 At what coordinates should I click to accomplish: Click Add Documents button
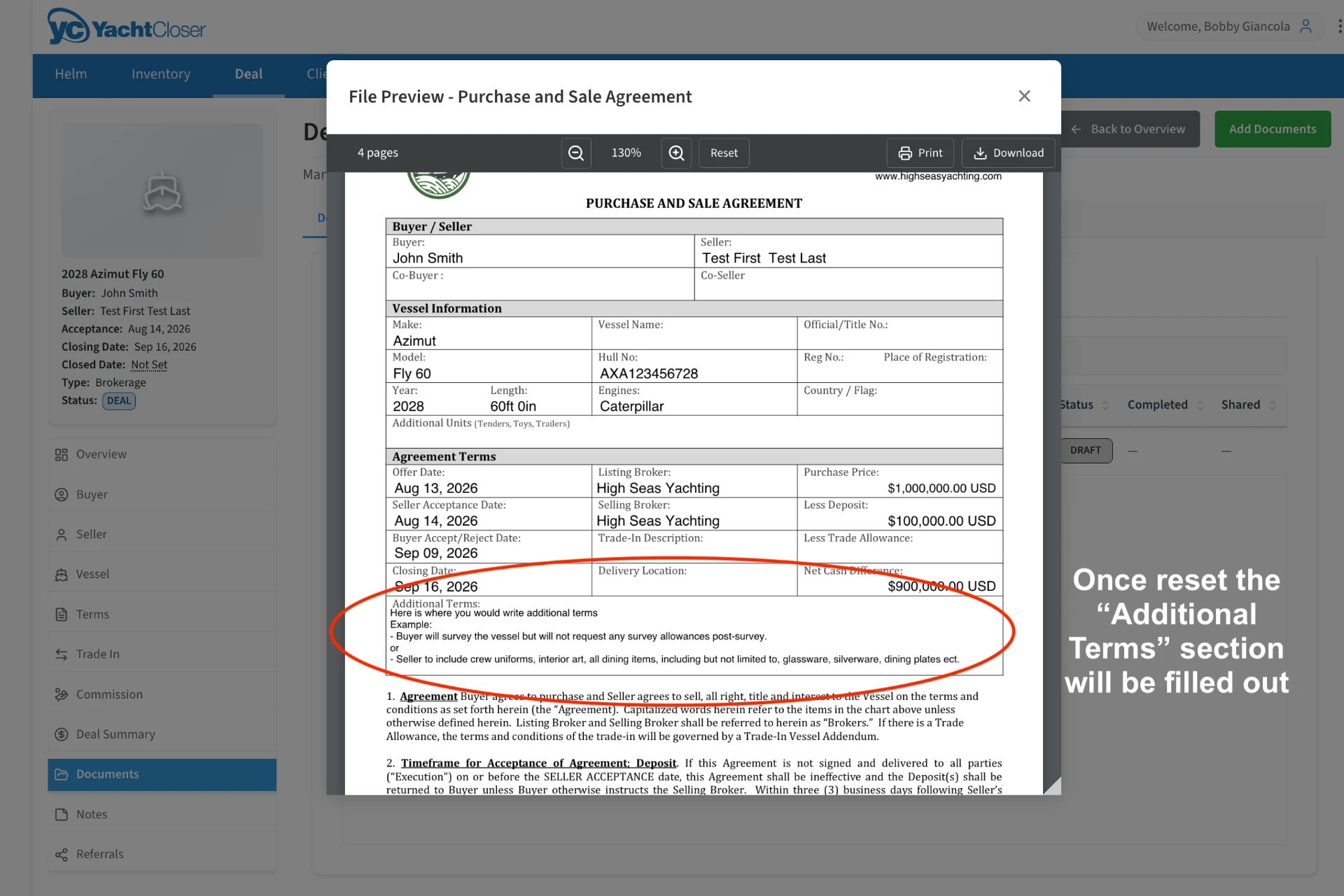(1273, 129)
